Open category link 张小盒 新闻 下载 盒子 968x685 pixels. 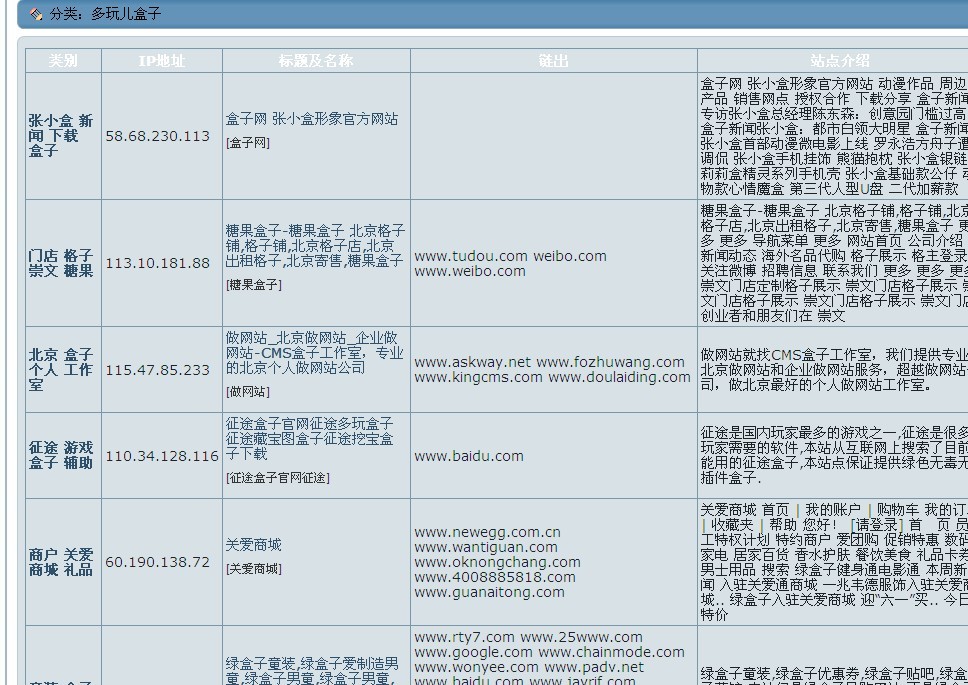(60, 136)
